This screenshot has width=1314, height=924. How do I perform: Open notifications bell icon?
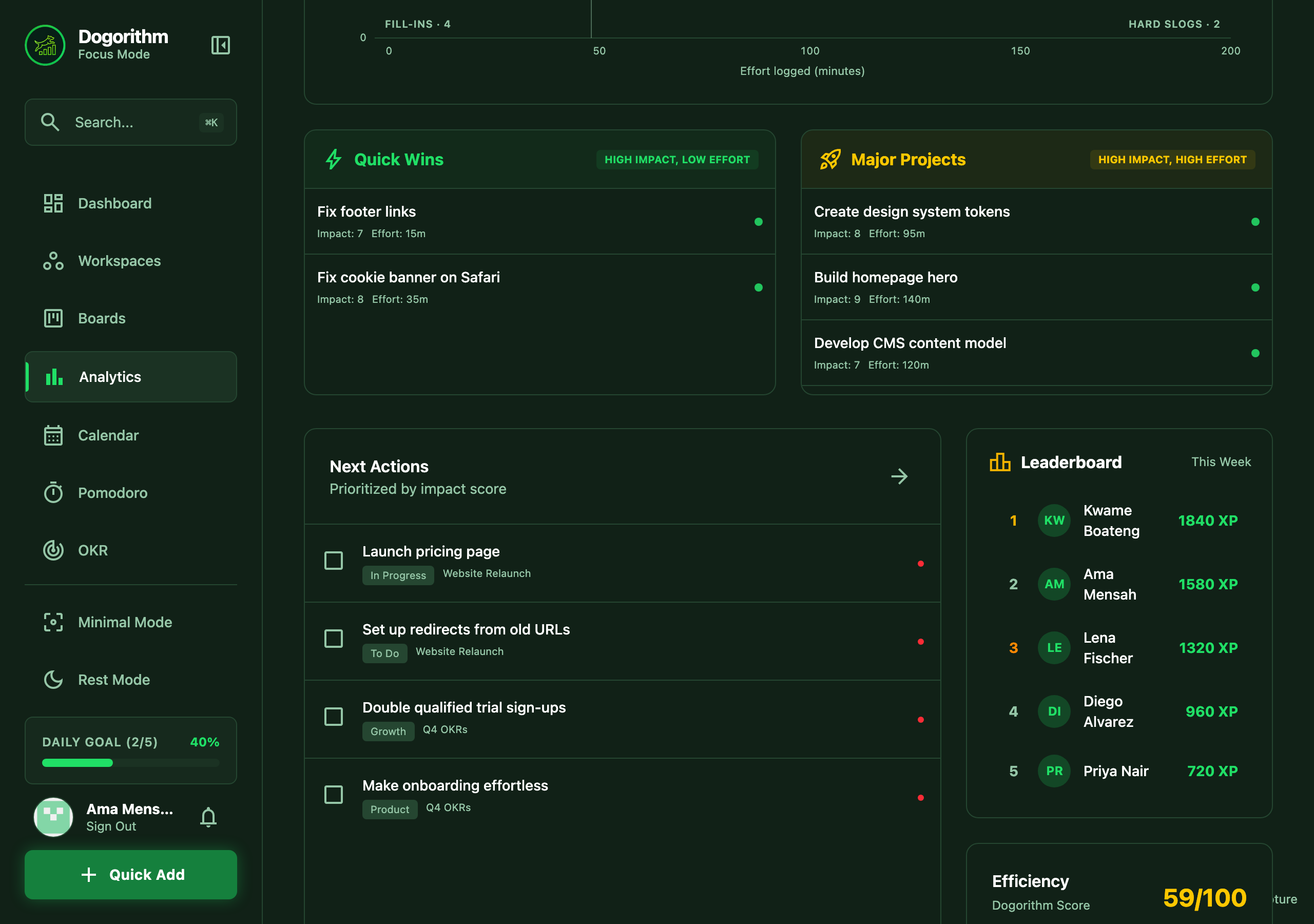click(x=208, y=817)
